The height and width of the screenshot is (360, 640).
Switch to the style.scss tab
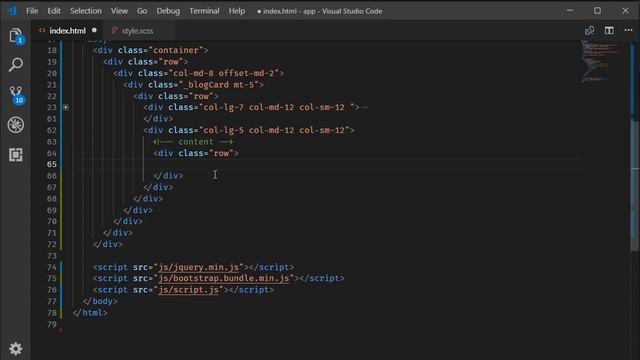137,31
